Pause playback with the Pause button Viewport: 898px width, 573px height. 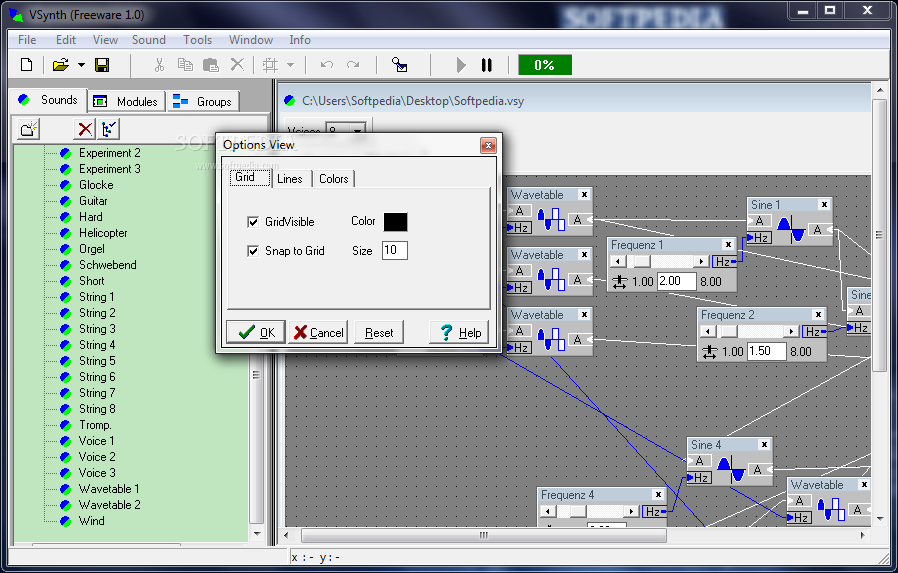pyautogui.click(x=487, y=65)
